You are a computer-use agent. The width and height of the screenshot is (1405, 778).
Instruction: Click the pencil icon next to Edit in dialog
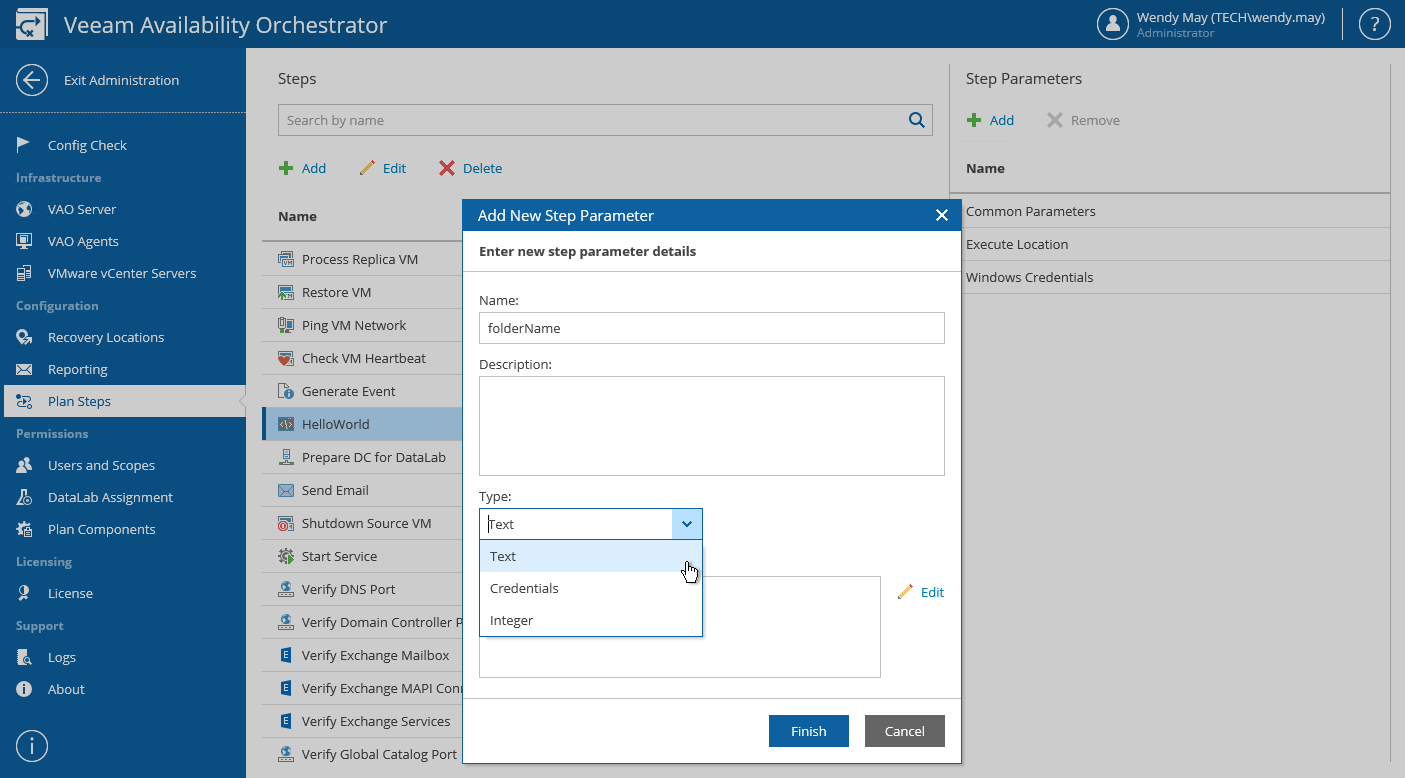(x=906, y=592)
